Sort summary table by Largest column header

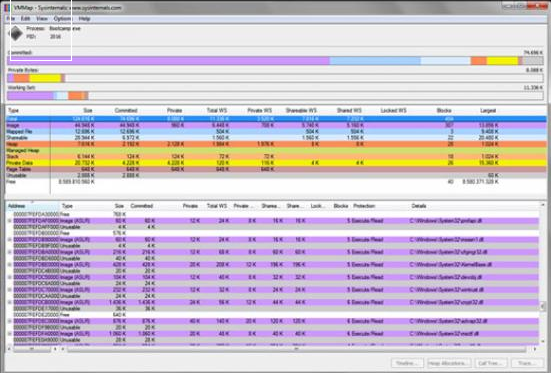tap(488, 110)
